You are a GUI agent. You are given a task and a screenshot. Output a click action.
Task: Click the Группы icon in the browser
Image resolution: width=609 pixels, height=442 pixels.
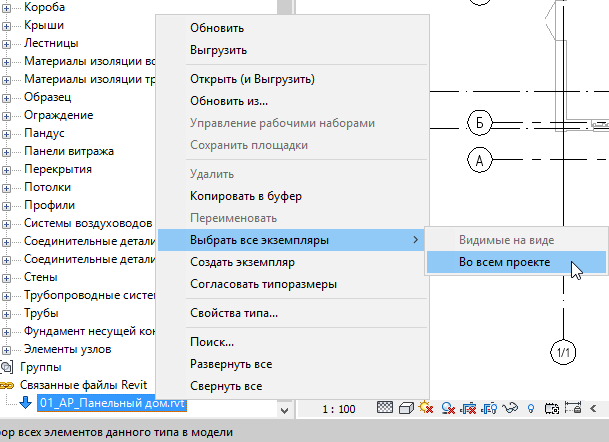[x=7, y=367]
